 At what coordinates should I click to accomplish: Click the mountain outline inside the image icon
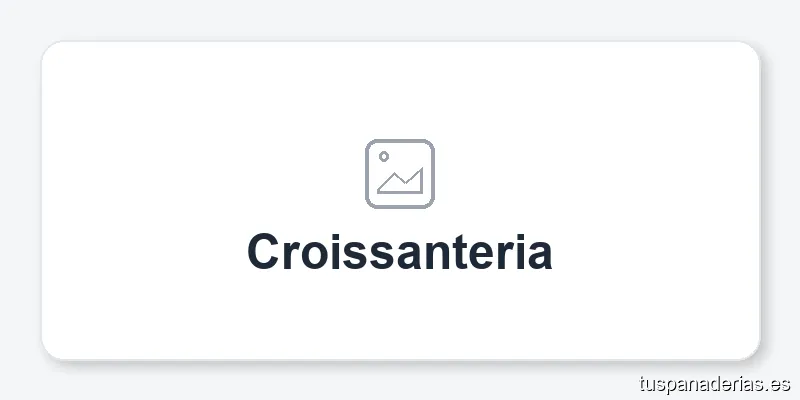[403, 184]
